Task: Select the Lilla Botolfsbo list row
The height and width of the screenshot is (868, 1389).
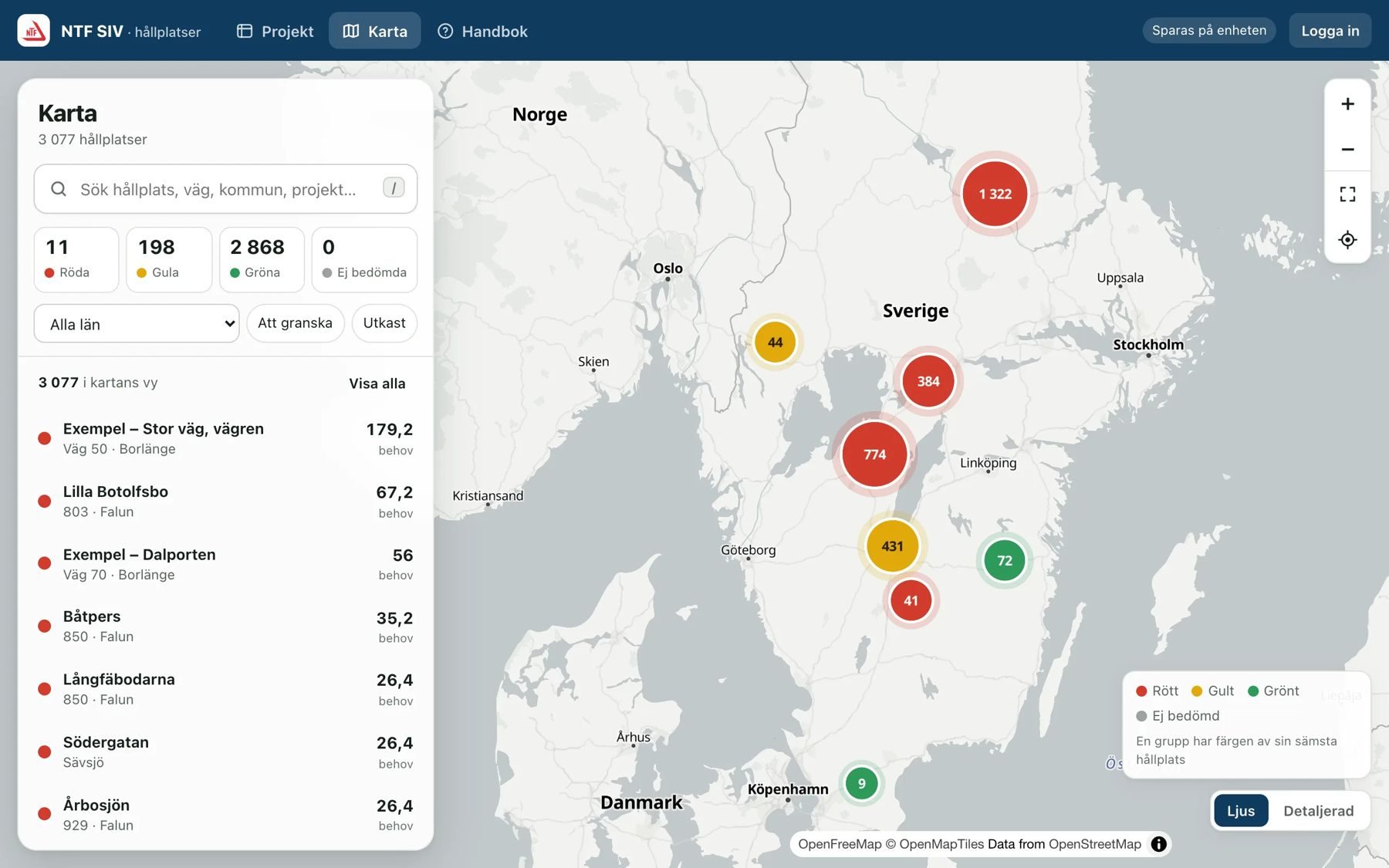Action: point(225,502)
